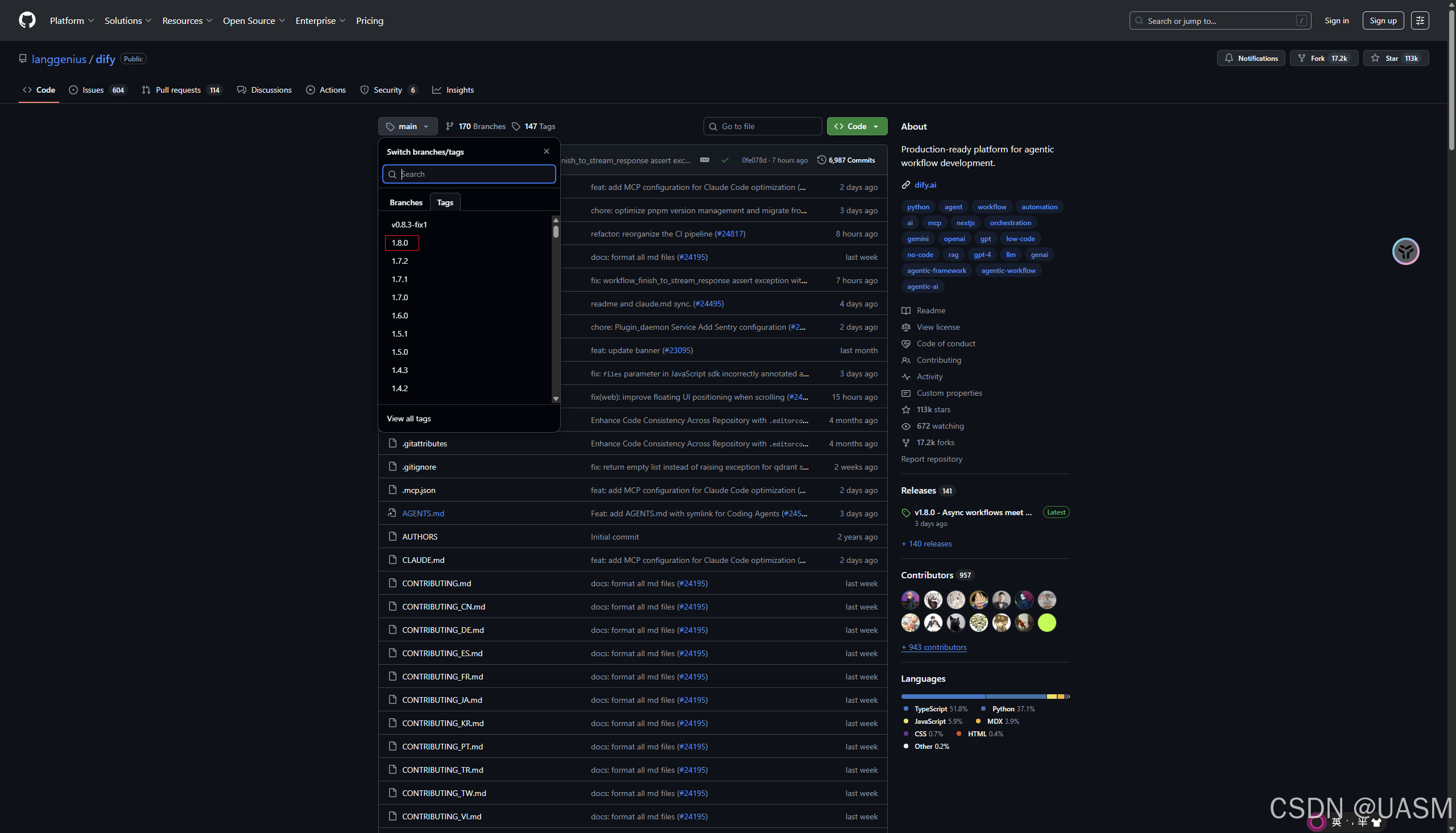This screenshot has height=833, width=1456.
Task: Select tag 1.4.2
Action: pos(400,388)
